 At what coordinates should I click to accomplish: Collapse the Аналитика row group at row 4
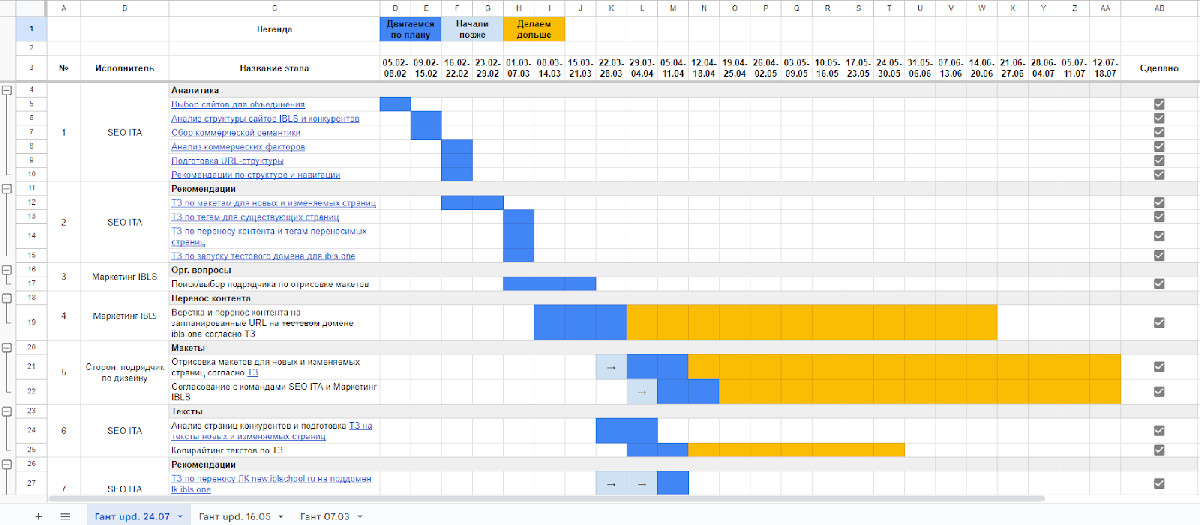click(8, 90)
